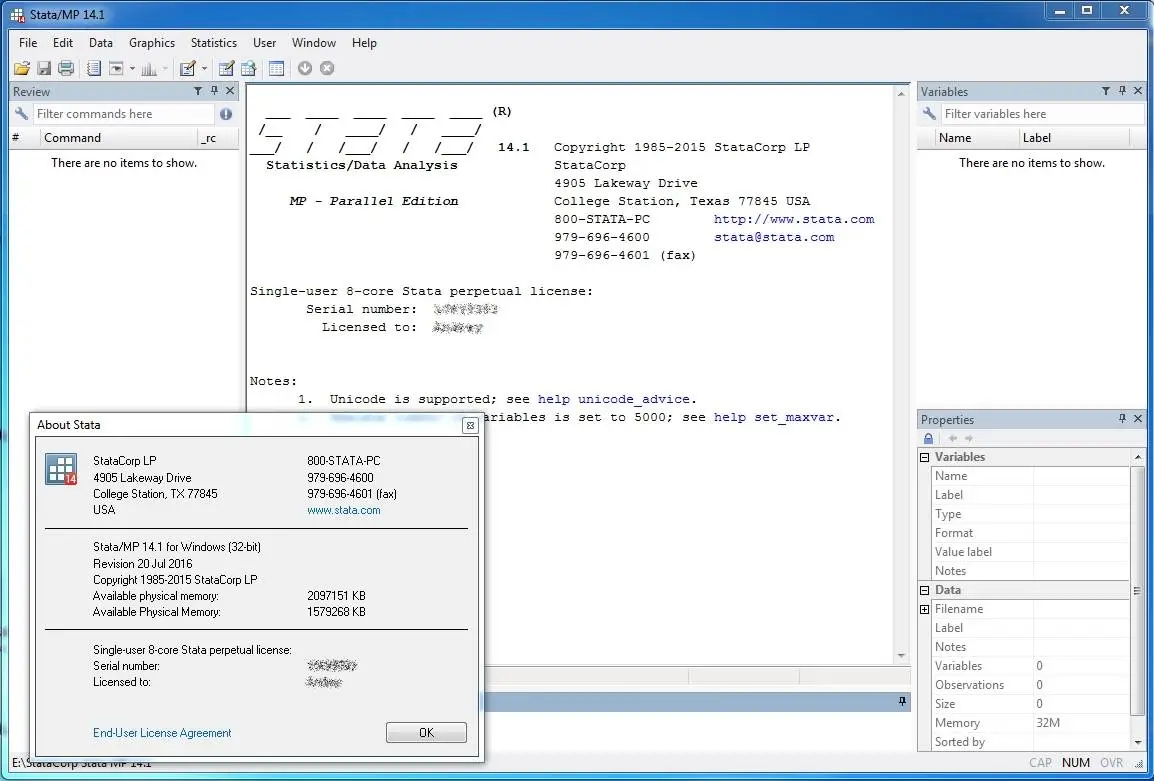Expand the Filename row in Properties
The width and height of the screenshot is (1154, 781).
(925, 609)
